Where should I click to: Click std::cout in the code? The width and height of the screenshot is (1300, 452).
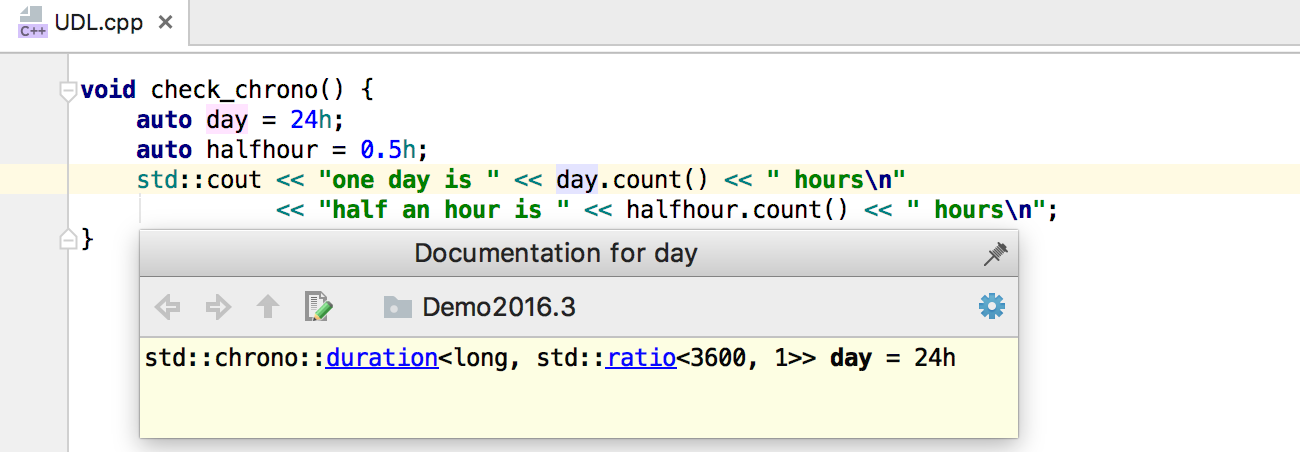pyautogui.click(x=199, y=180)
